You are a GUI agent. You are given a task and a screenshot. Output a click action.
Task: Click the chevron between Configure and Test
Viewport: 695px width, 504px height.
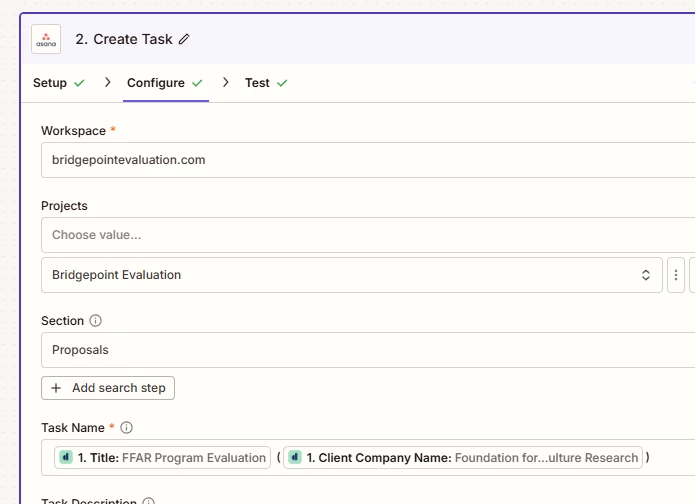coord(226,82)
